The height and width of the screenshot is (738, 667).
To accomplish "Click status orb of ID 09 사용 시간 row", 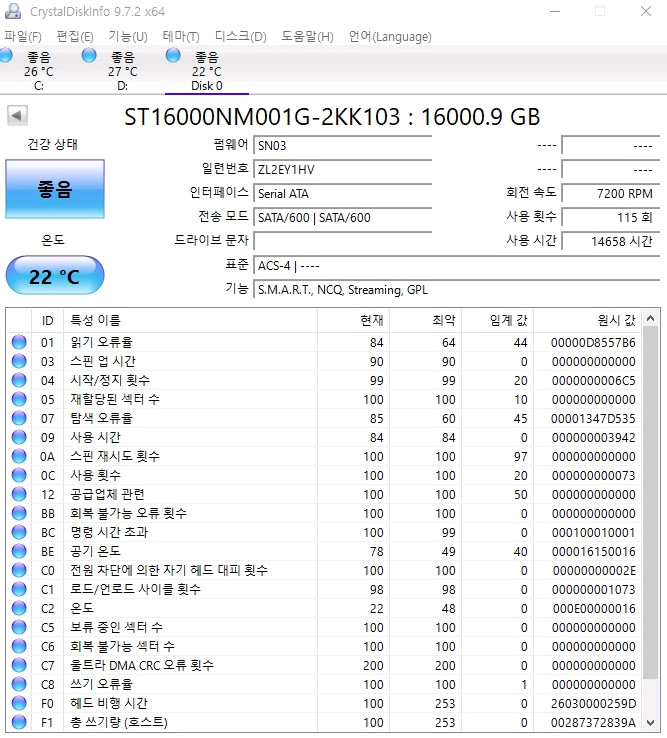I will tap(19, 437).
